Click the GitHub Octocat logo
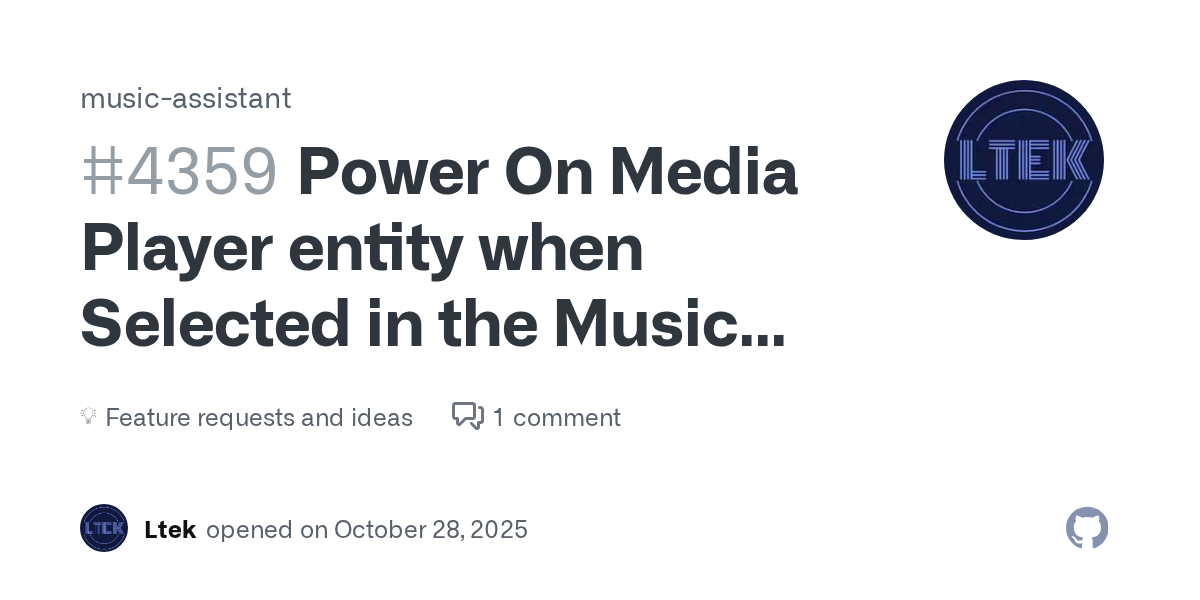This screenshot has height=600, width=1200. pyautogui.click(x=1087, y=528)
